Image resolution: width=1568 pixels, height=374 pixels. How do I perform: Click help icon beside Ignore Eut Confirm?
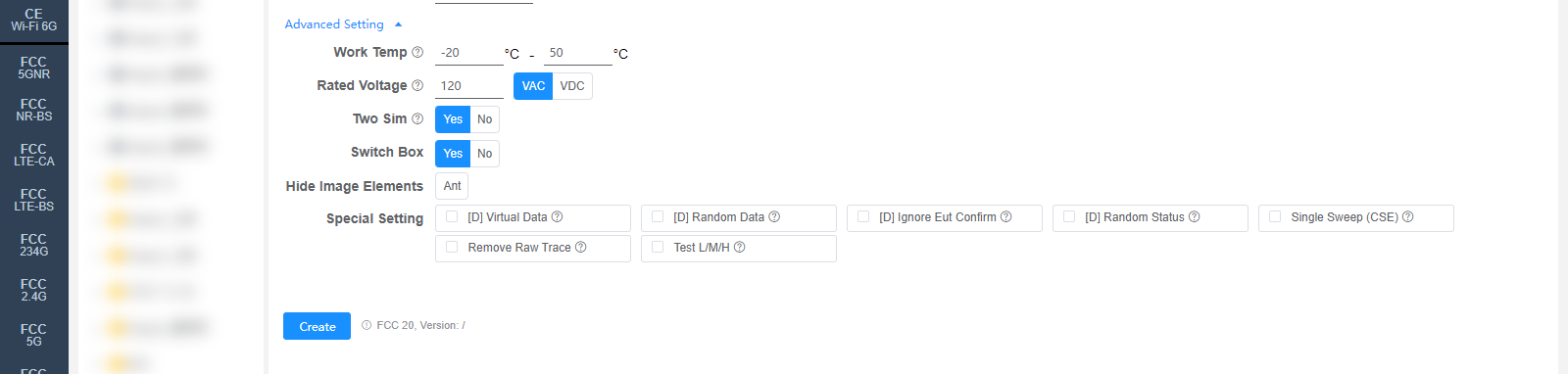point(1005,216)
